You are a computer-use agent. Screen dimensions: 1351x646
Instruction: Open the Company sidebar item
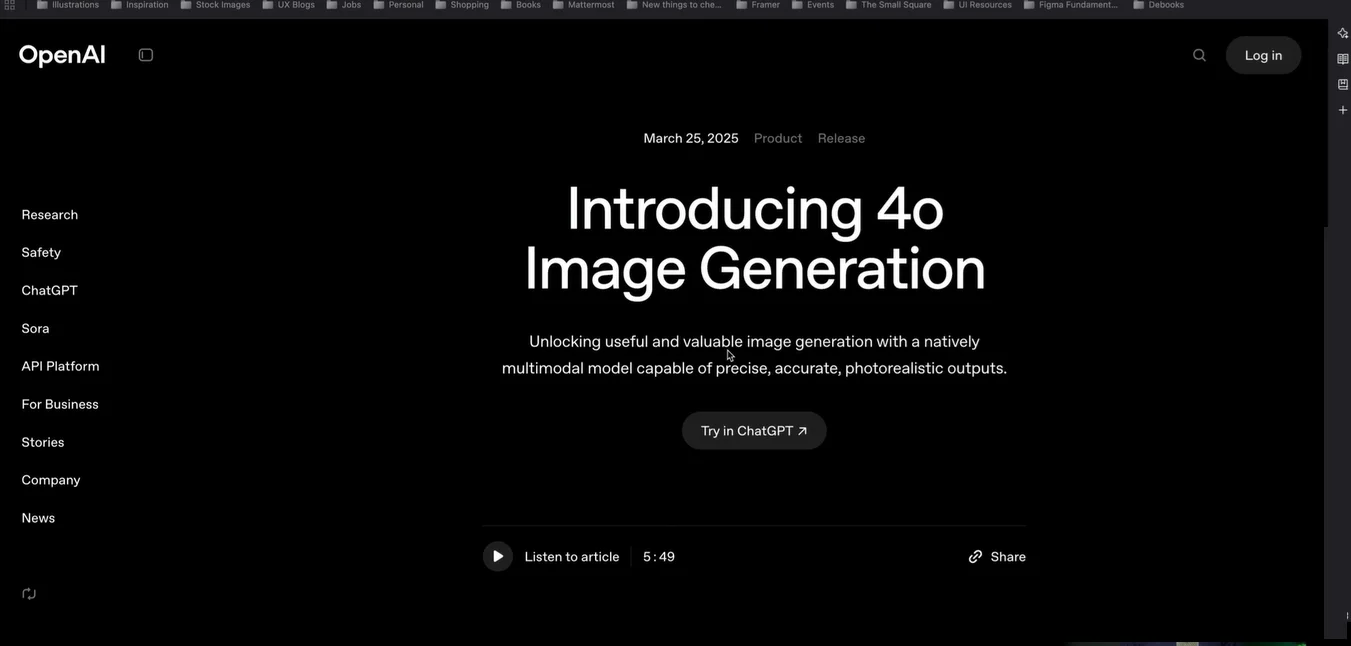pos(51,481)
